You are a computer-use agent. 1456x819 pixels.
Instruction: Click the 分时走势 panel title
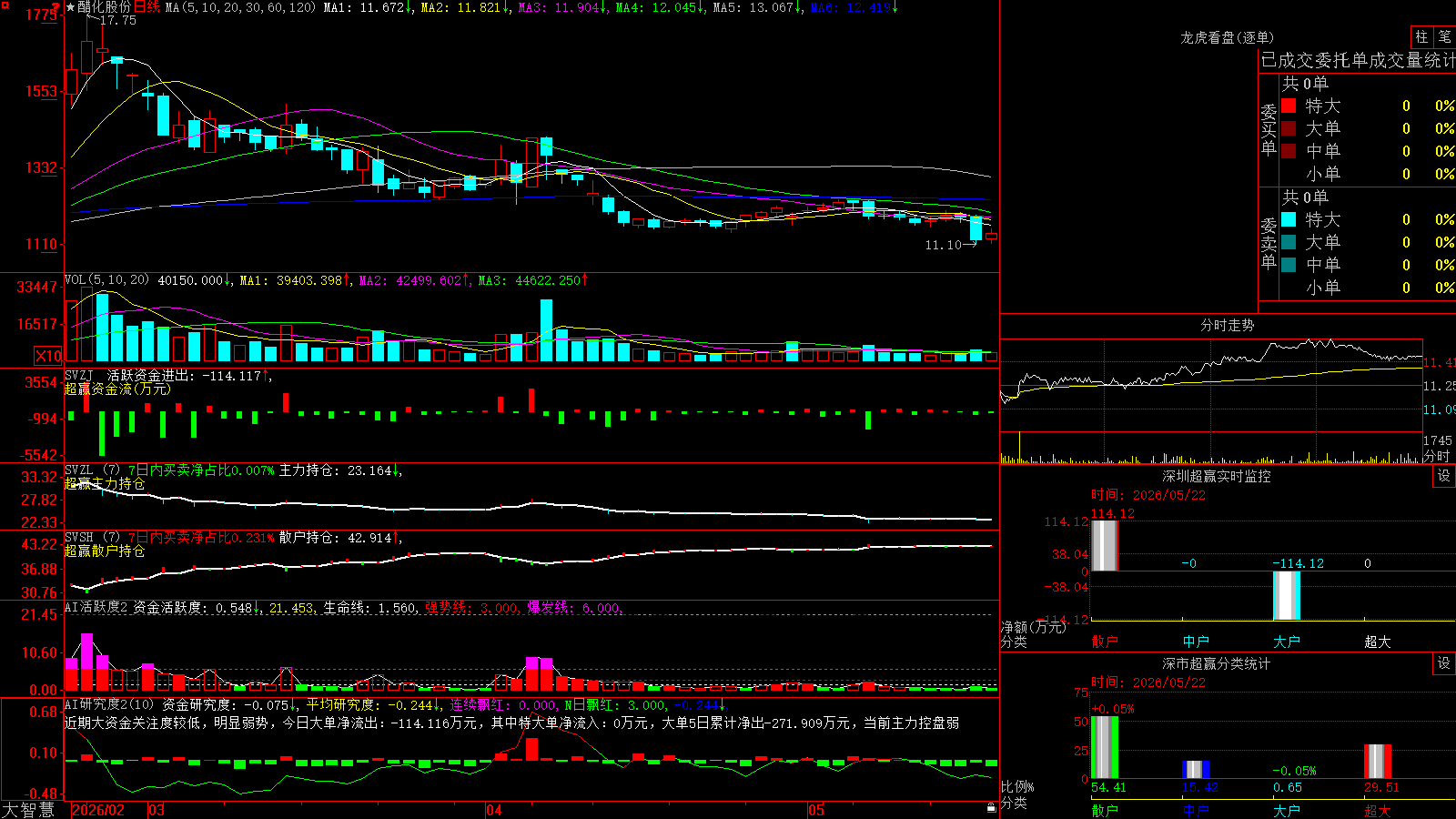tap(1228, 325)
